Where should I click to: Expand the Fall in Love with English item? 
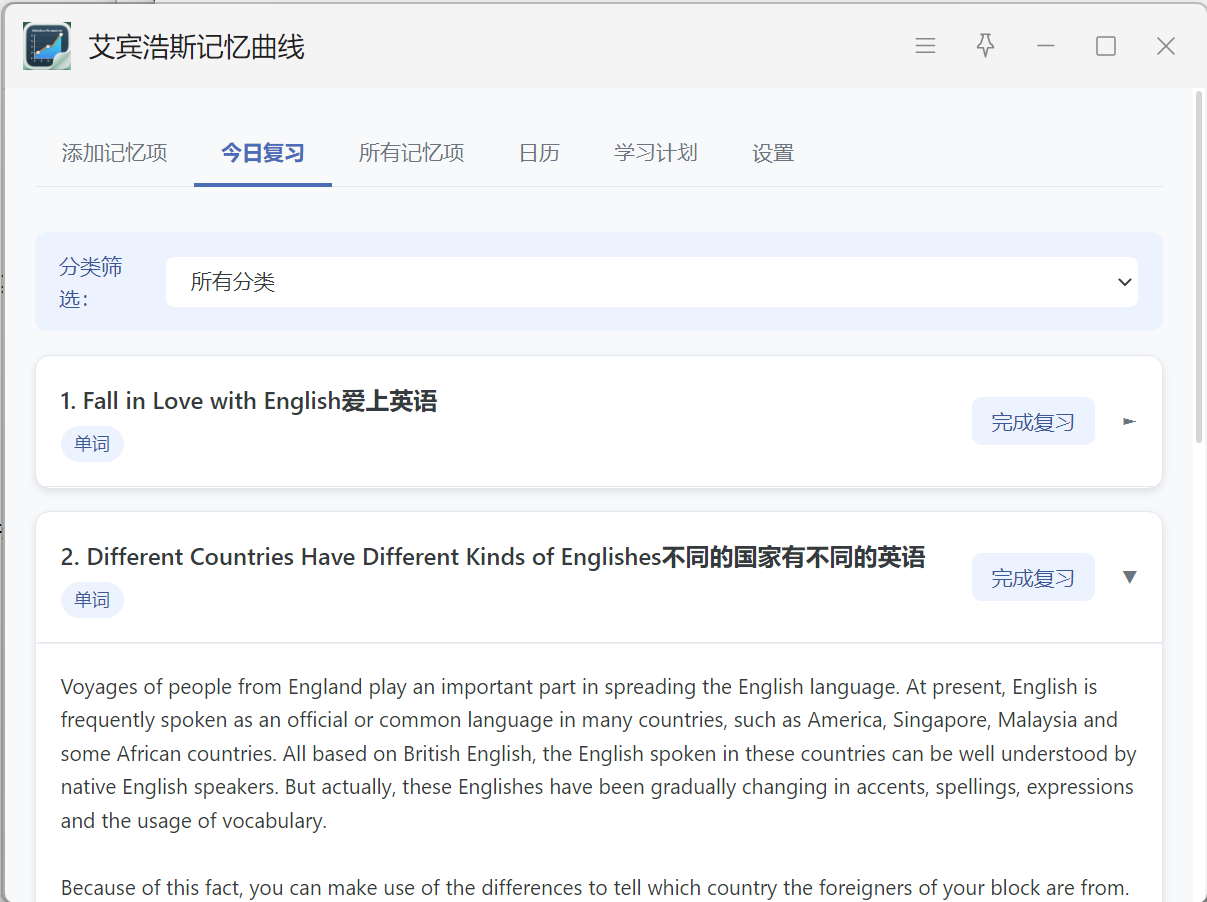(1130, 422)
